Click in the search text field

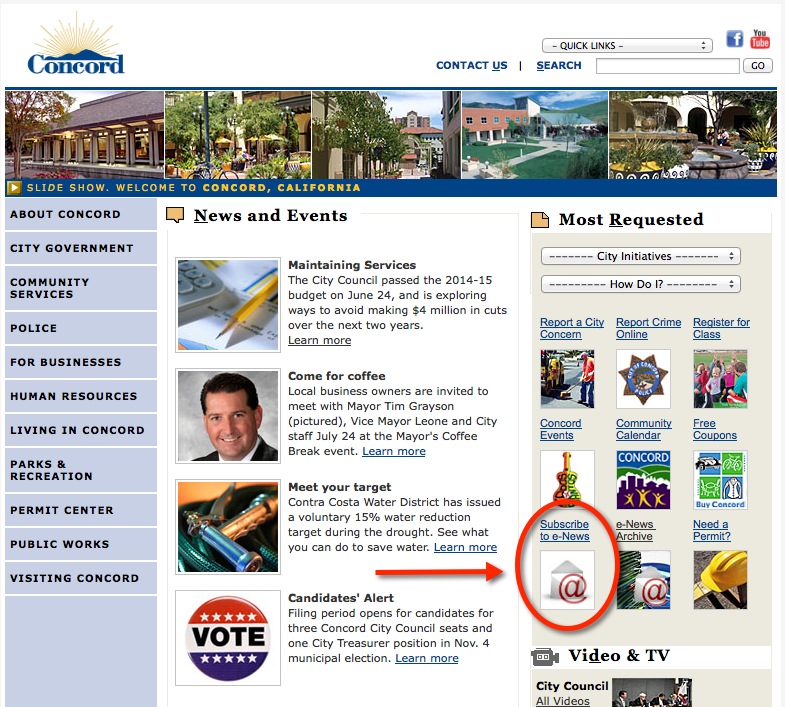tap(667, 66)
